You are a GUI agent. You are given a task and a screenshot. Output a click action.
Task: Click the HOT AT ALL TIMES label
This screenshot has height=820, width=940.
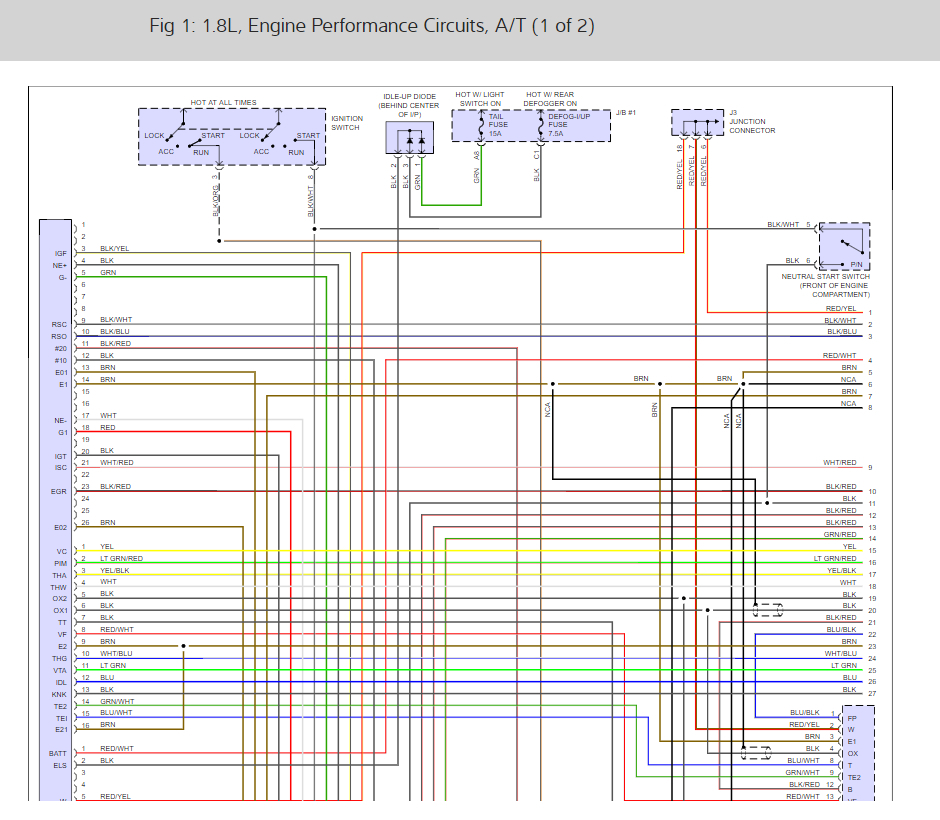[x=224, y=102]
